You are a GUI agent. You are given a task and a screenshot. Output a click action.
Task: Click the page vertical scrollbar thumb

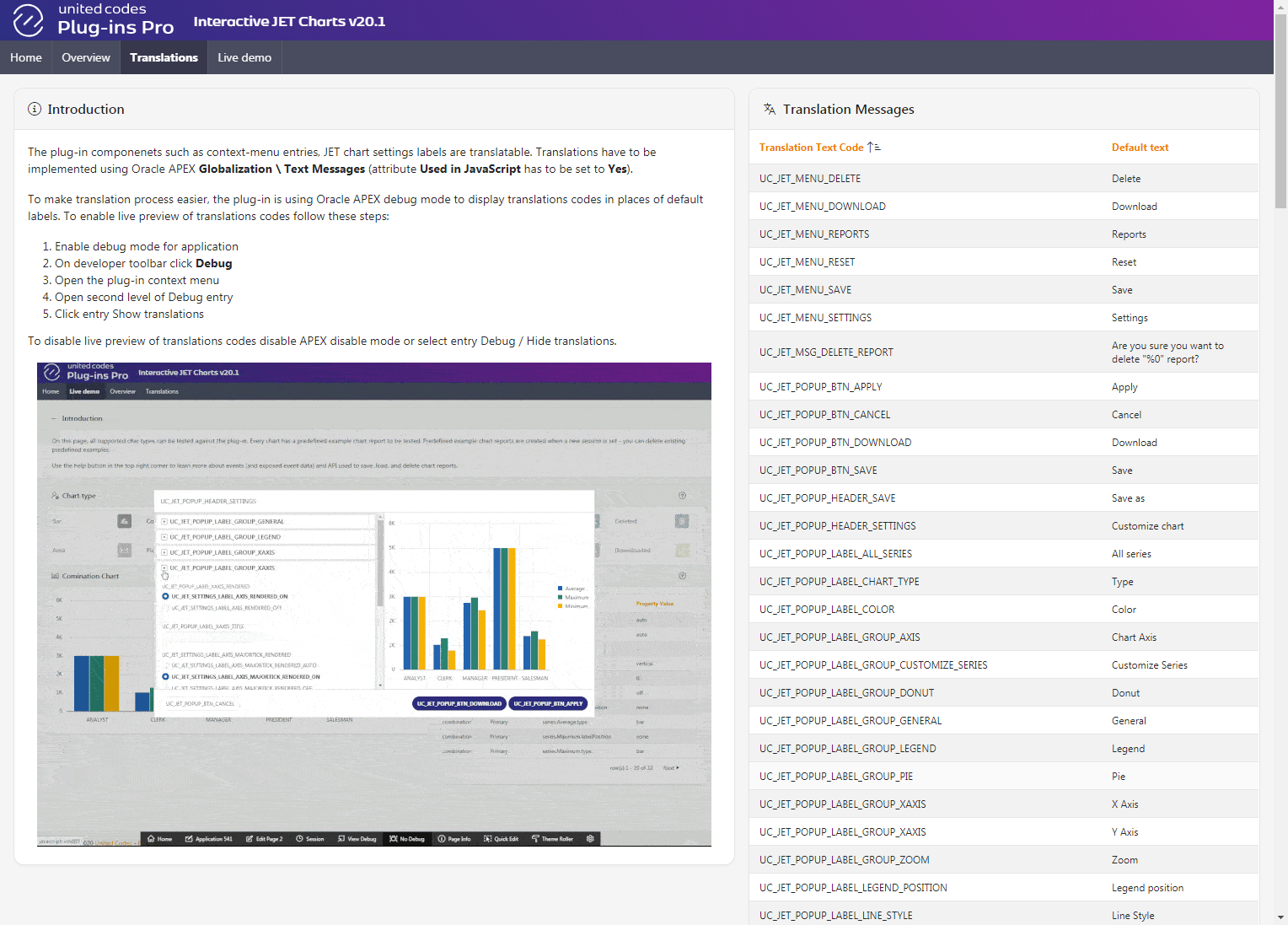(x=1280, y=110)
